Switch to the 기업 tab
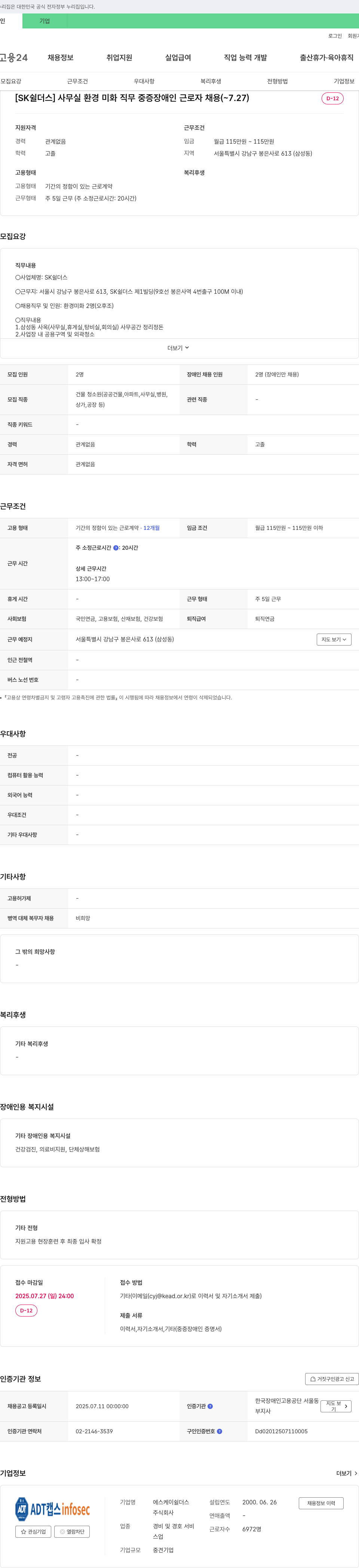This screenshot has width=359, height=1568. (x=45, y=21)
